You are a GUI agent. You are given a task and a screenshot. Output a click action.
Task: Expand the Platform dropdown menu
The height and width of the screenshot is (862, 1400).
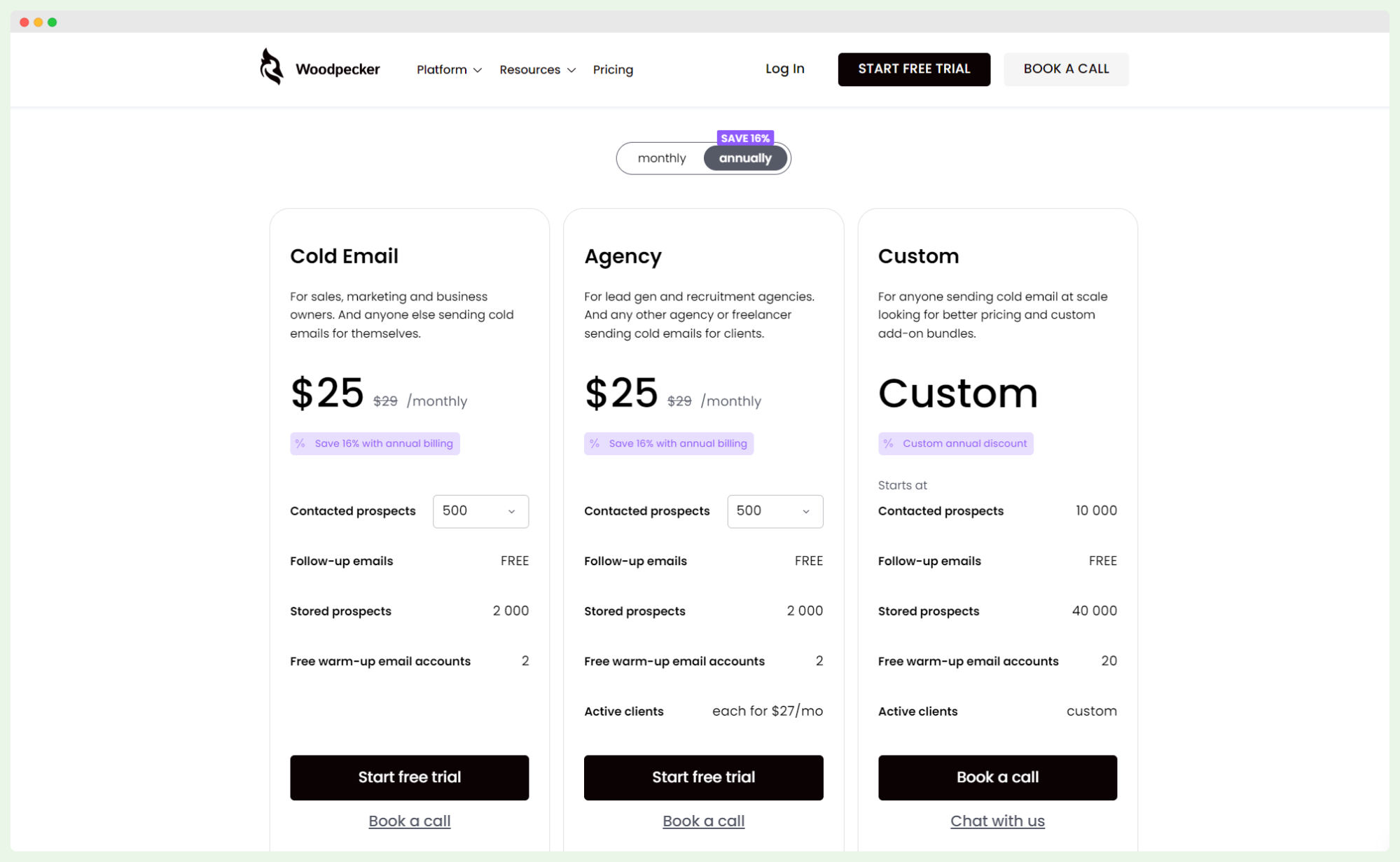click(448, 69)
